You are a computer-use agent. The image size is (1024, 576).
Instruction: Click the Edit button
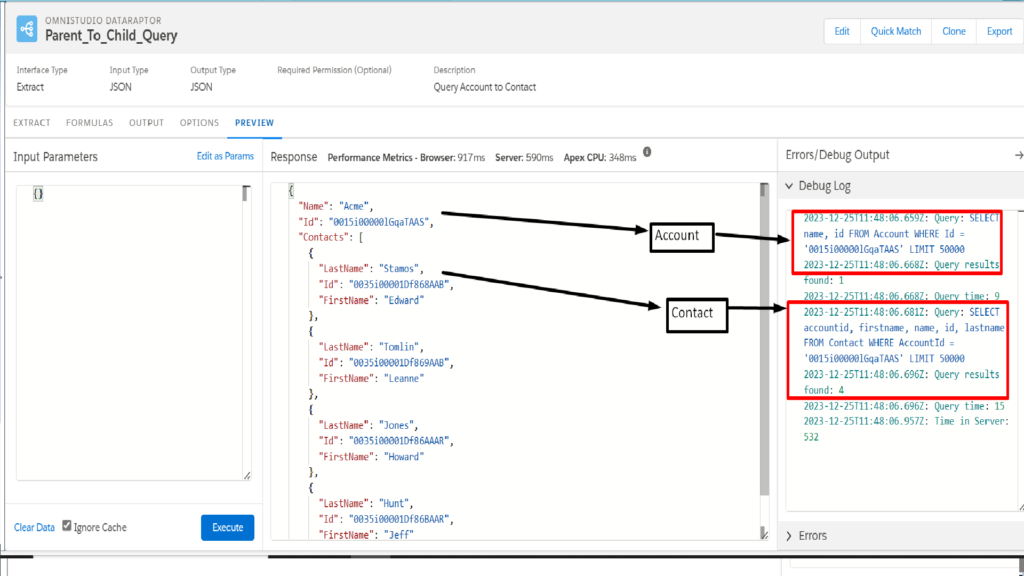tap(842, 31)
